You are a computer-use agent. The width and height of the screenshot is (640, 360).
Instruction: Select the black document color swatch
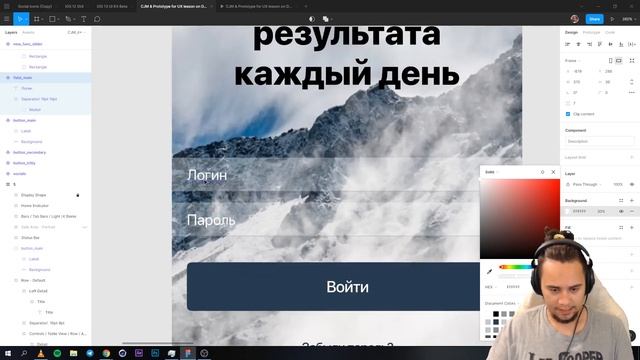tap(496, 313)
